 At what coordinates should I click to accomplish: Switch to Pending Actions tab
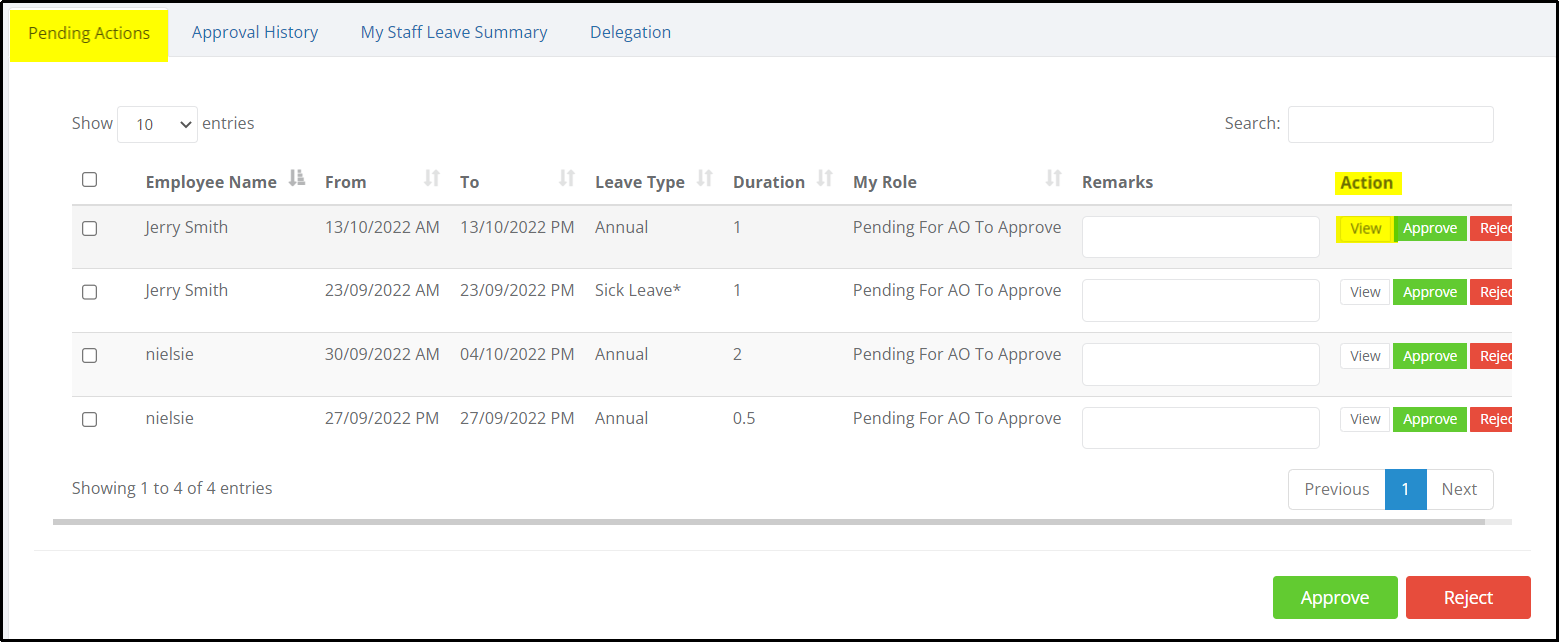(89, 33)
